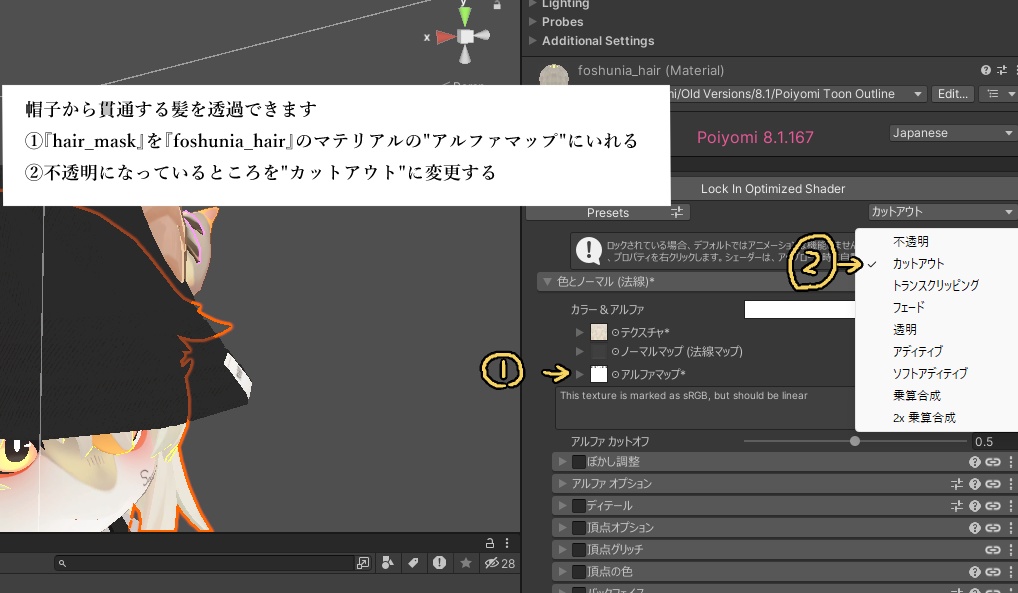Open the help icon on foshunia_hair material header

(x=988, y=70)
